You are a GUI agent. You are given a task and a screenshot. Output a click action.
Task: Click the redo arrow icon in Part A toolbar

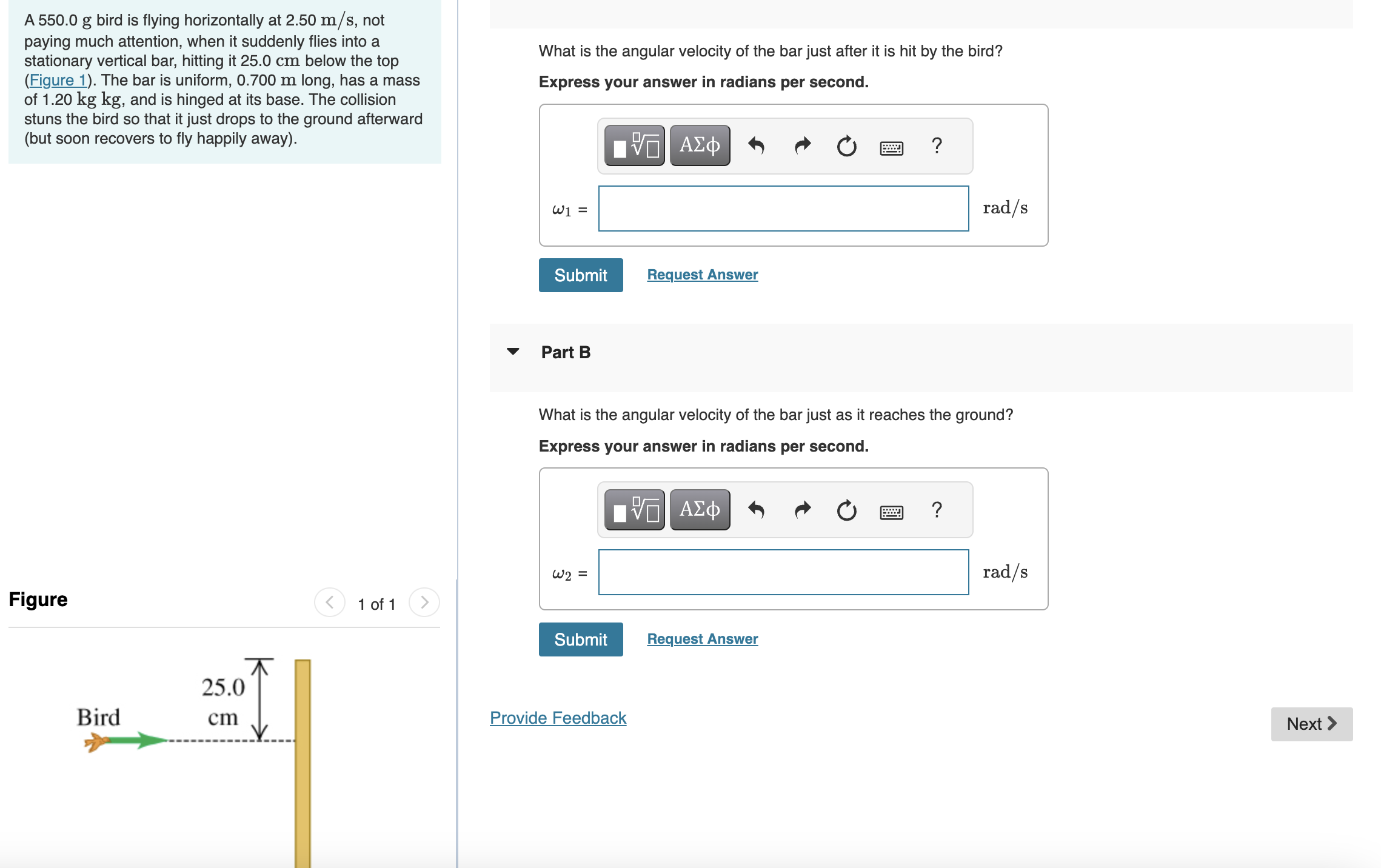point(808,147)
